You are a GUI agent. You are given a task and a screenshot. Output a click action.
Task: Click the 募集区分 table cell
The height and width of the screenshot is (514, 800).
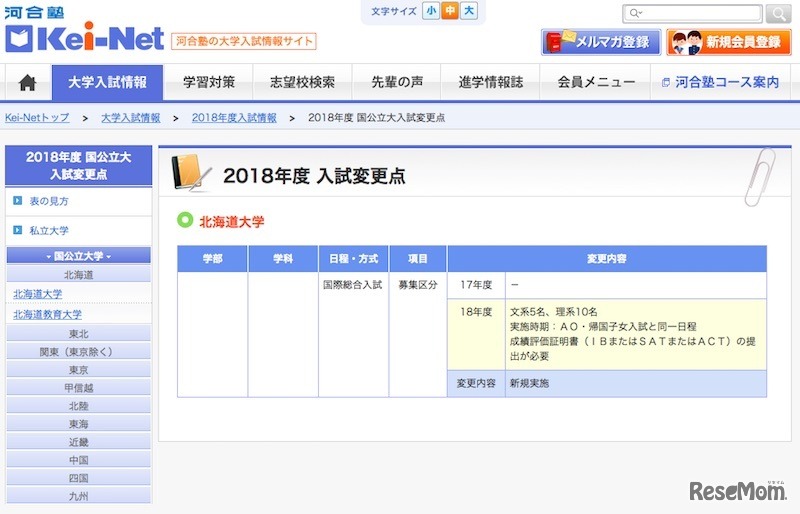[418, 334]
